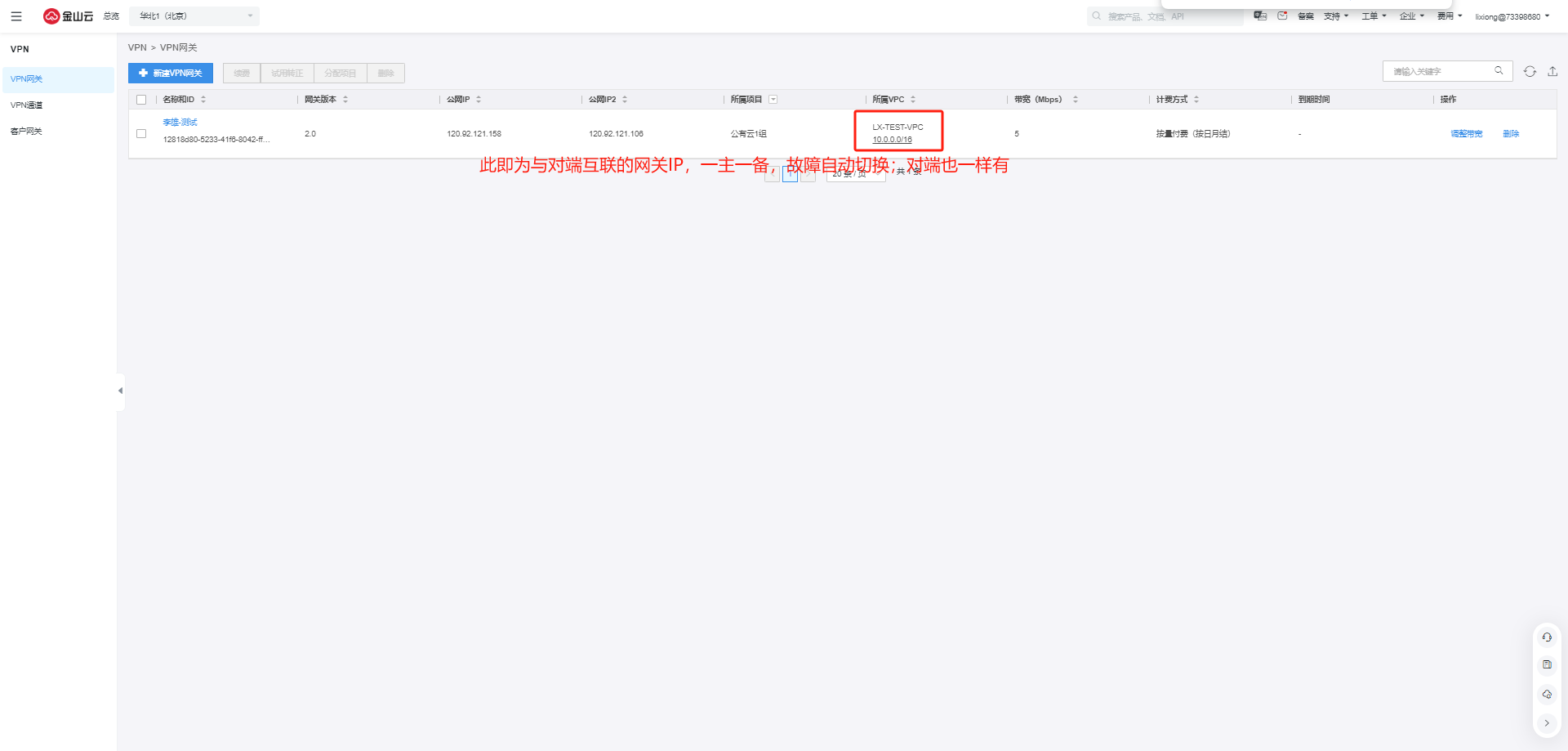Open the message inbox envelope icon

[1282, 16]
